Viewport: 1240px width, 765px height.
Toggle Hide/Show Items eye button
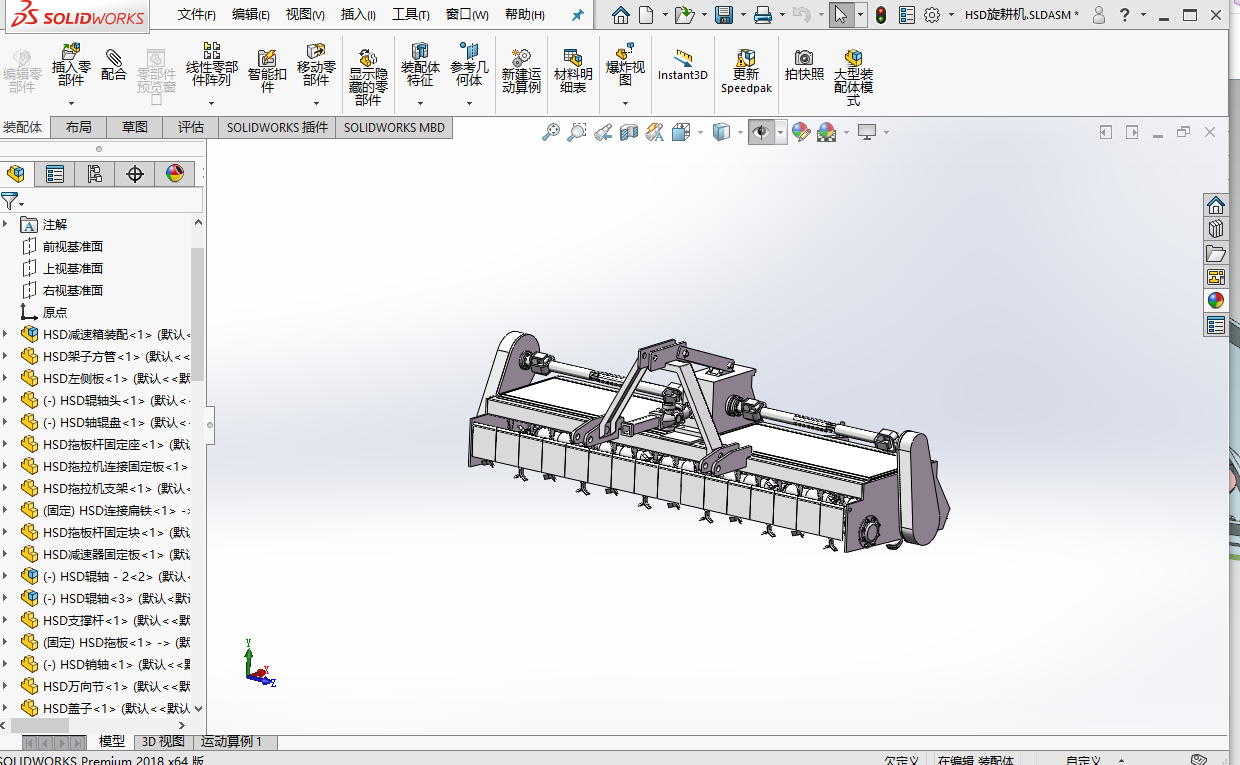[x=761, y=132]
